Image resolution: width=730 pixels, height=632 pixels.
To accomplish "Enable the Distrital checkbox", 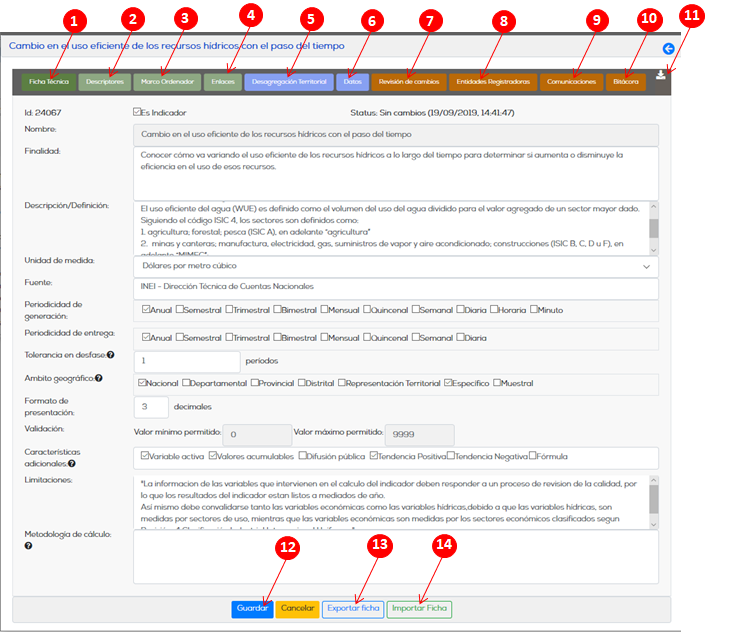I will (x=302, y=383).
